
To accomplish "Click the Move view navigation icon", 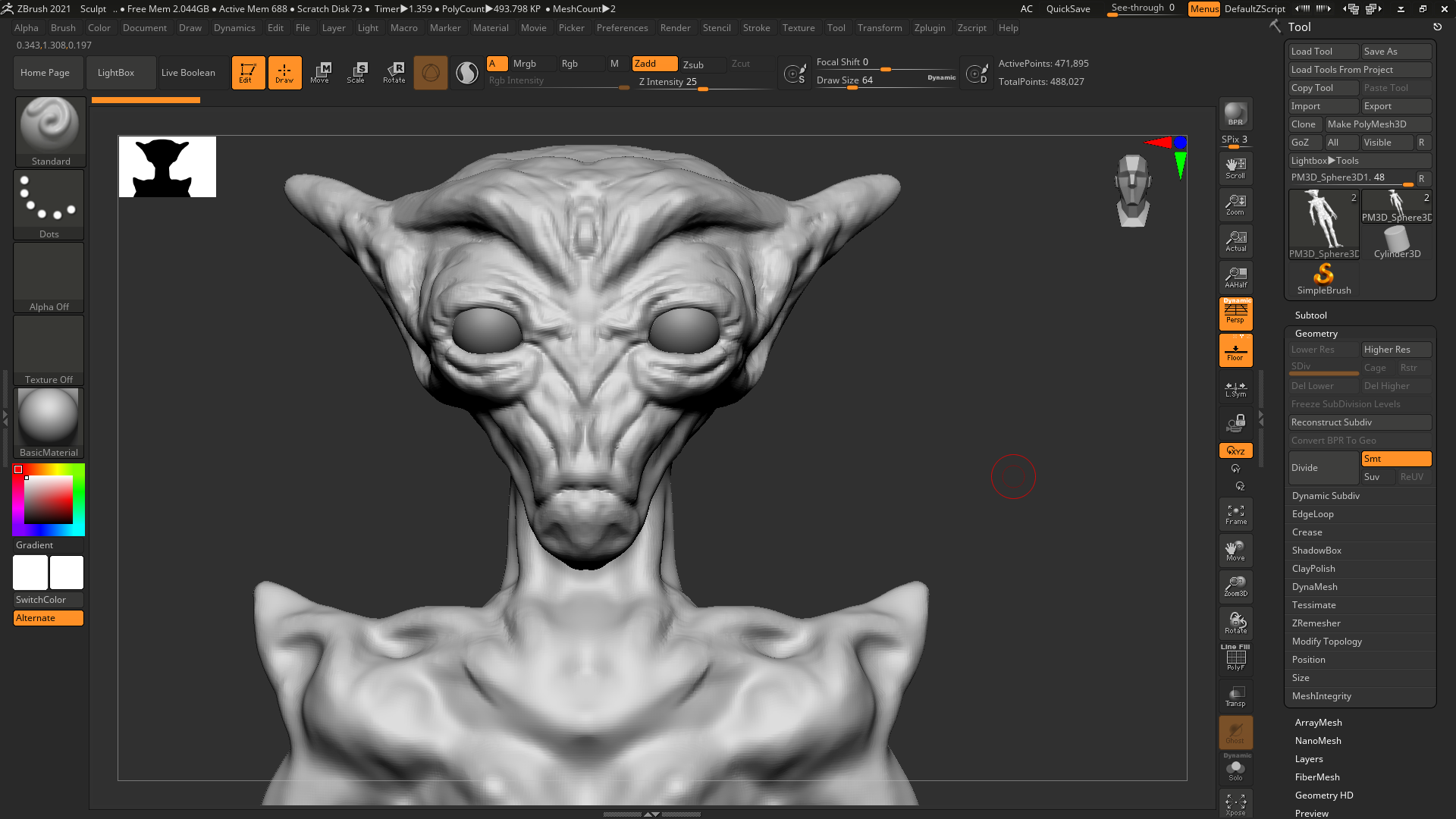I will 1235,551.
